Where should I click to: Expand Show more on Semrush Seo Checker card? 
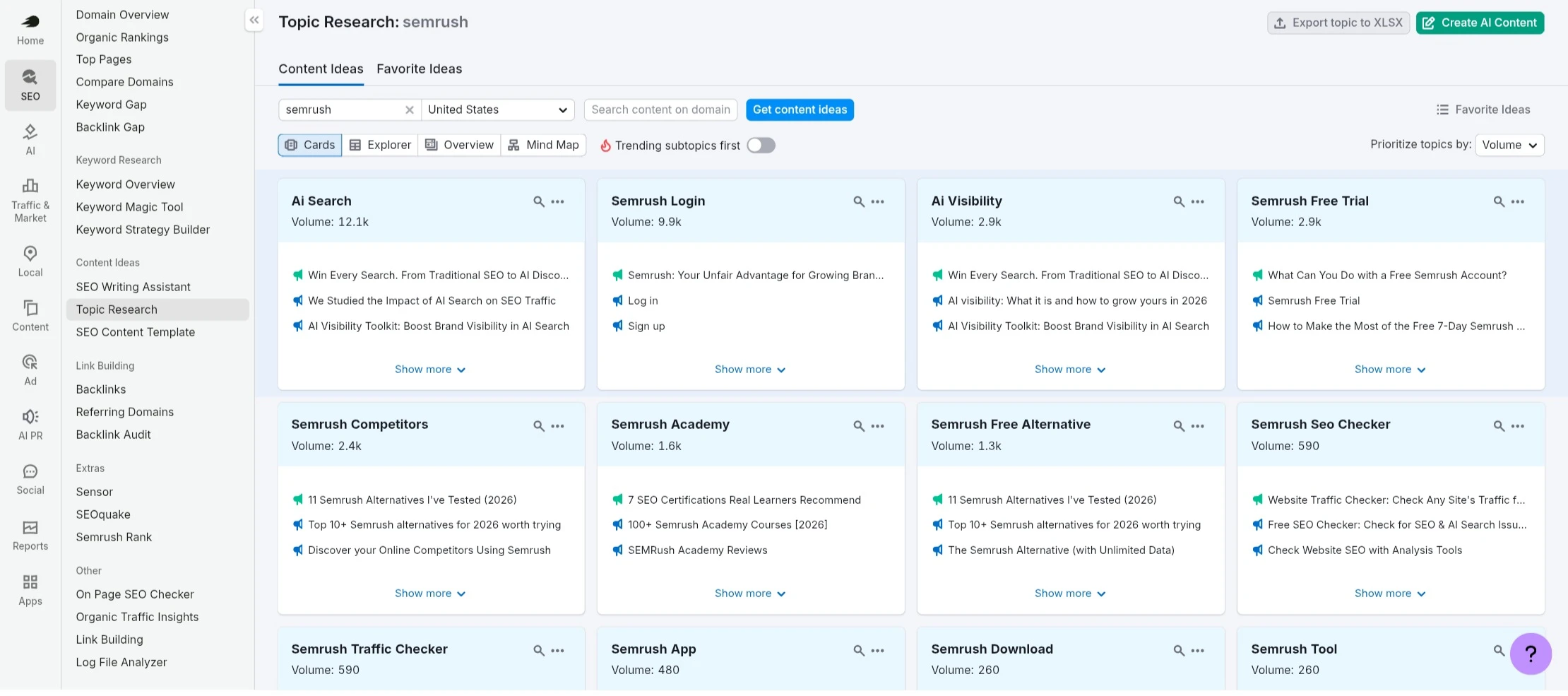[1390, 594]
